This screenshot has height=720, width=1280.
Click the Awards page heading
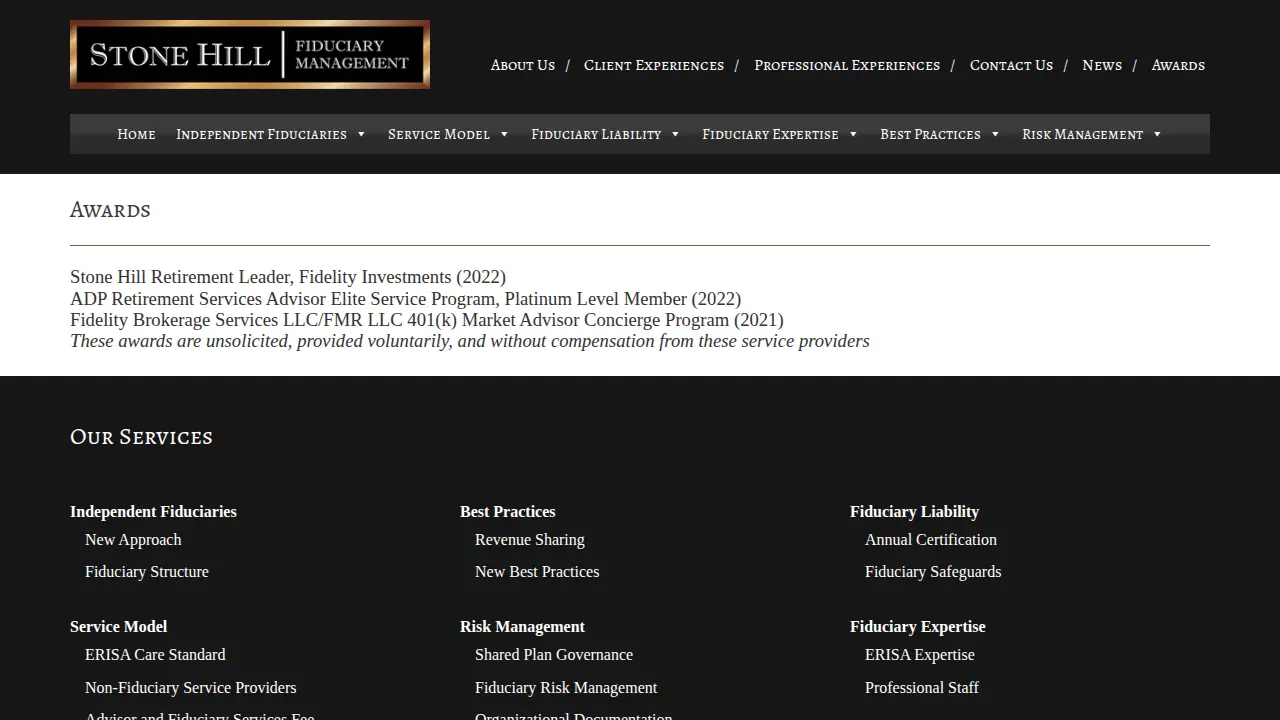110,210
